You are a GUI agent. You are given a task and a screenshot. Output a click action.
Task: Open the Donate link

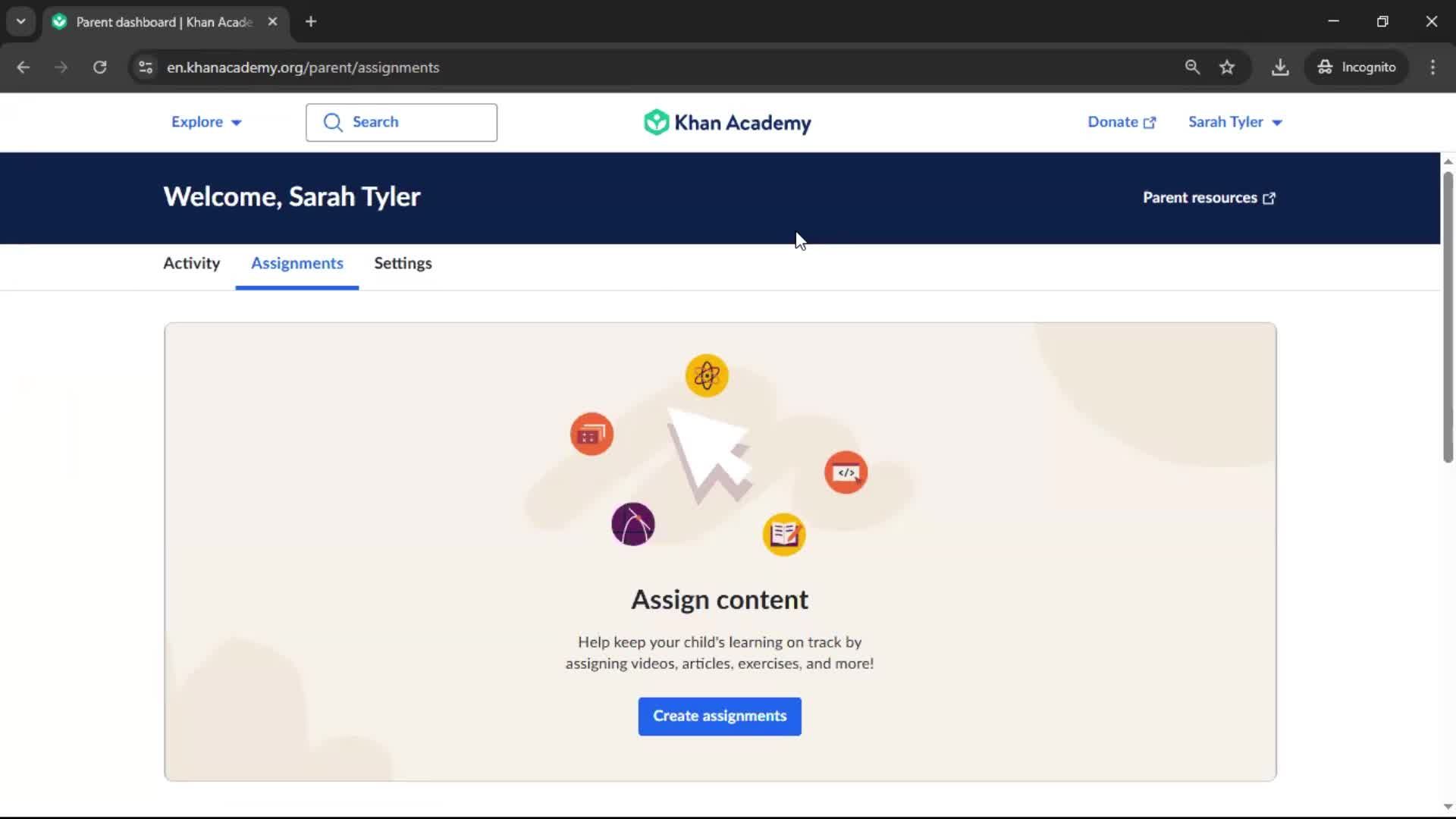(1122, 122)
